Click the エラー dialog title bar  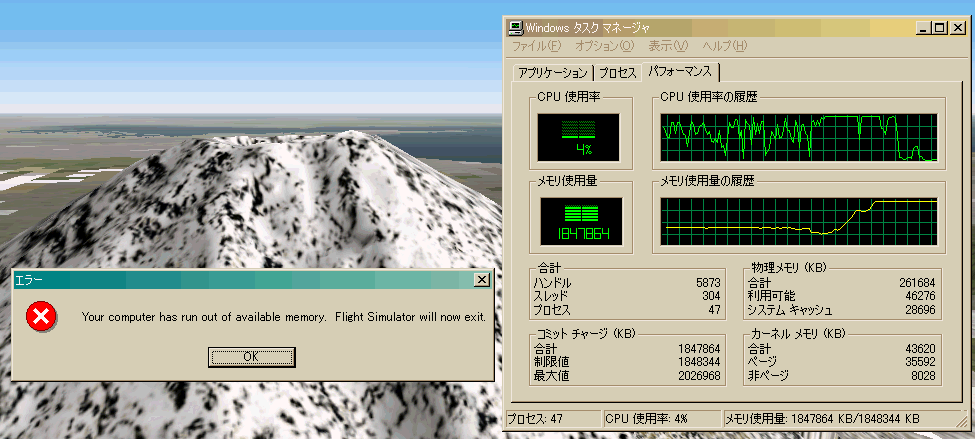240,280
